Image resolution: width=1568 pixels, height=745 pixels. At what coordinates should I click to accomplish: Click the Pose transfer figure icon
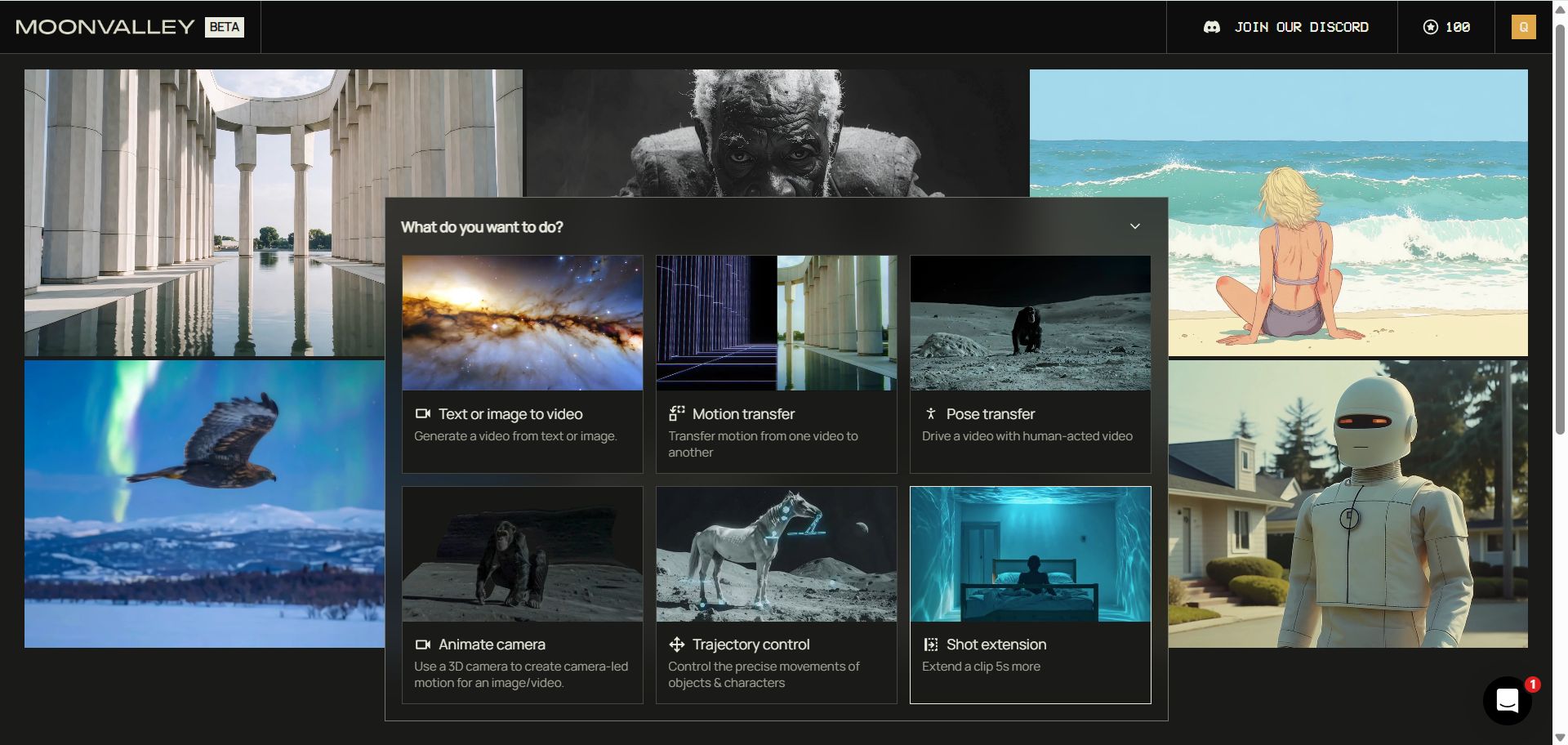coord(930,414)
